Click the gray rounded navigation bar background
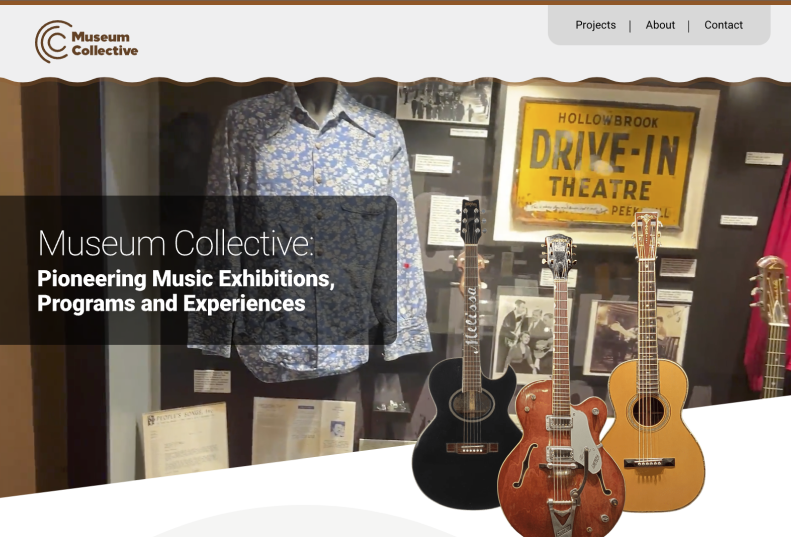 pos(659,25)
